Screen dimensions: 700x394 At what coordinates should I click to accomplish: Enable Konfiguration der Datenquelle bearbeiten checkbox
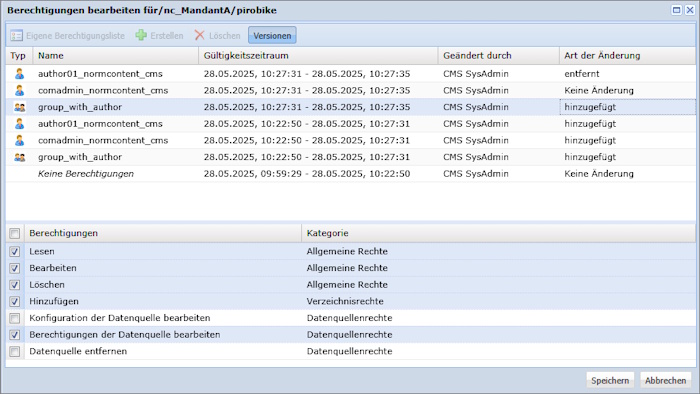pos(15,318)
